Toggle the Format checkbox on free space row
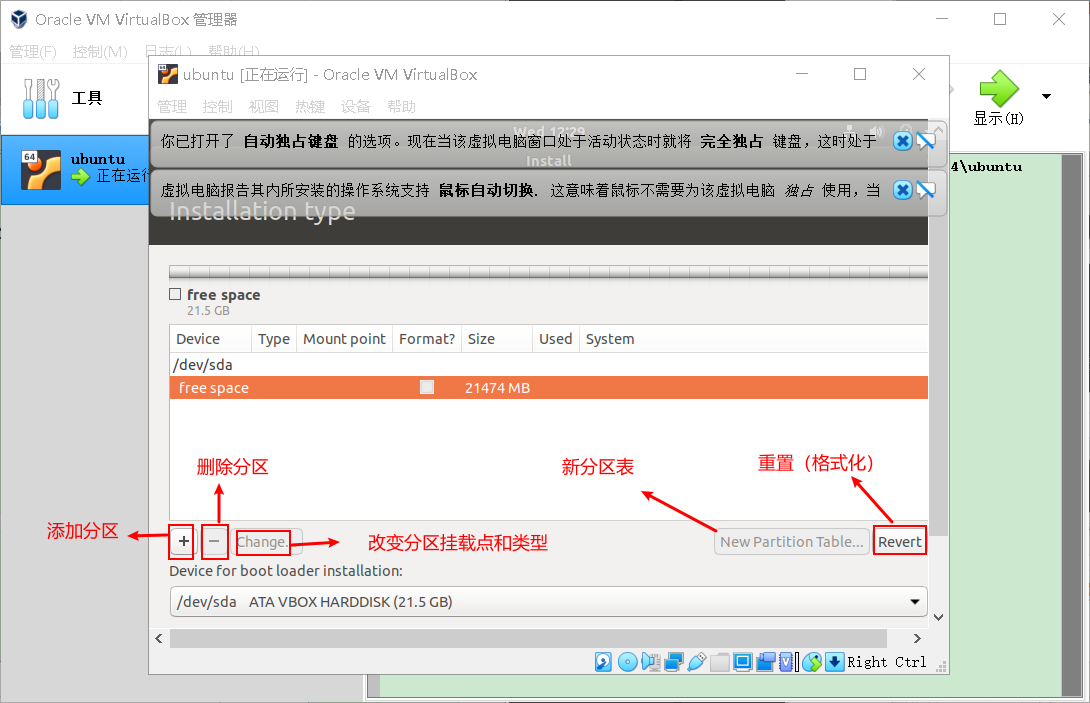Viewport: 1090px width, 703px height. (x=427, y=387)
